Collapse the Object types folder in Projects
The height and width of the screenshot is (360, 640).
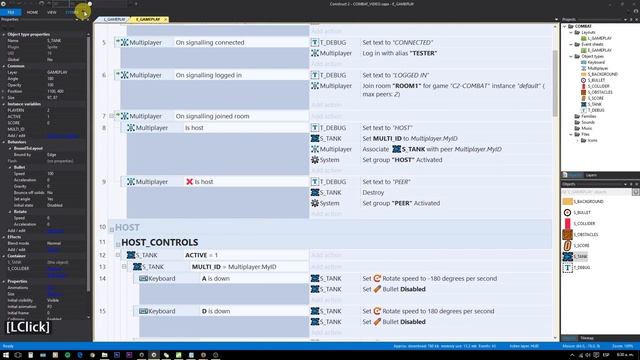(571, 56)
